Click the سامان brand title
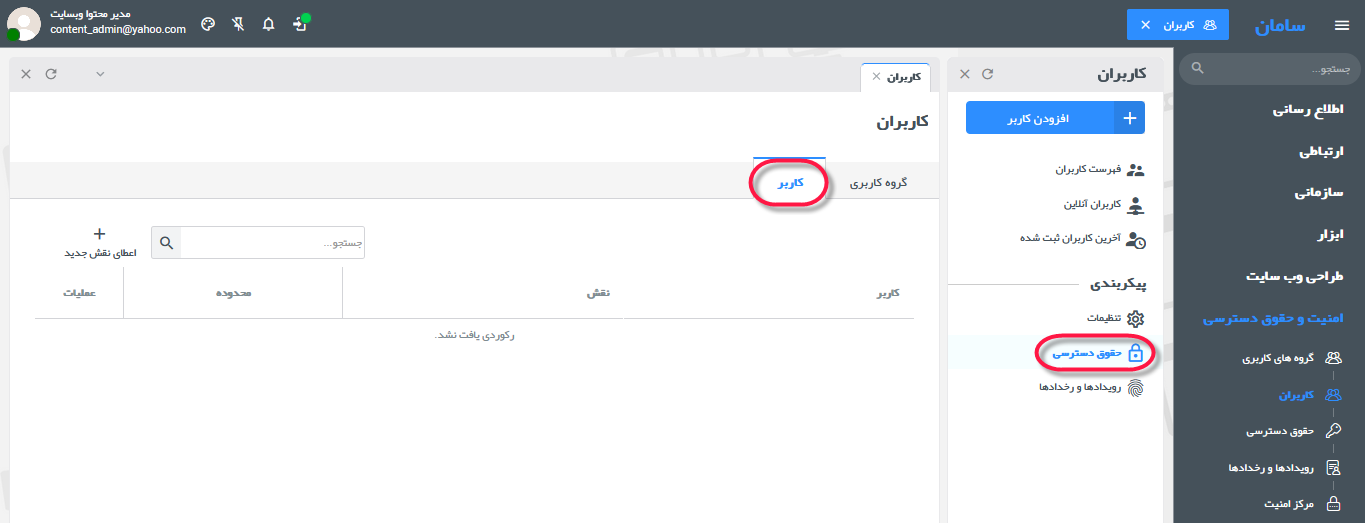This screenshot has height=523, width=1365. (1280, 26)
